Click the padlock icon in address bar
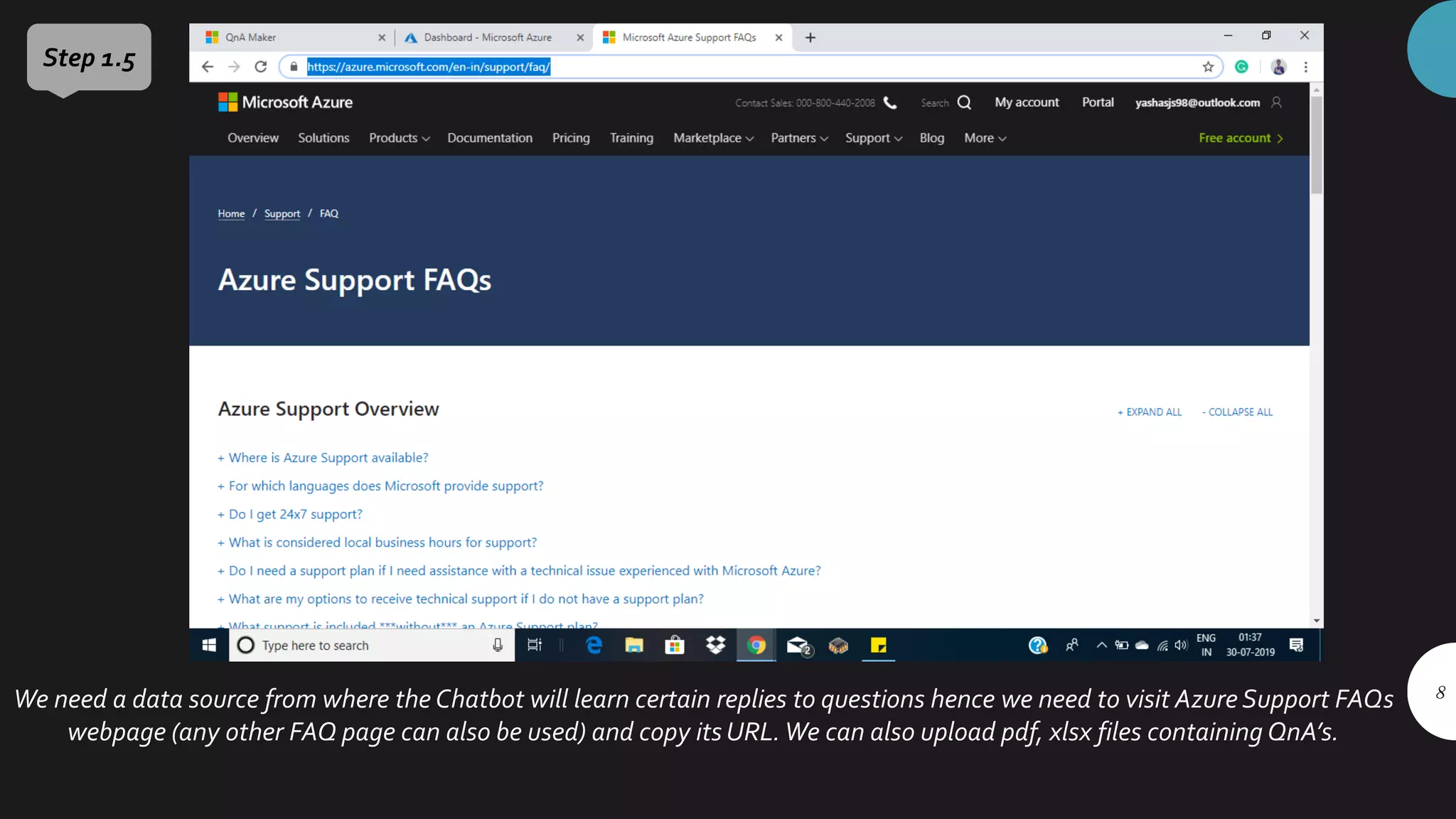The width and height of the screenshot is (1456, 819). (294, 67)
